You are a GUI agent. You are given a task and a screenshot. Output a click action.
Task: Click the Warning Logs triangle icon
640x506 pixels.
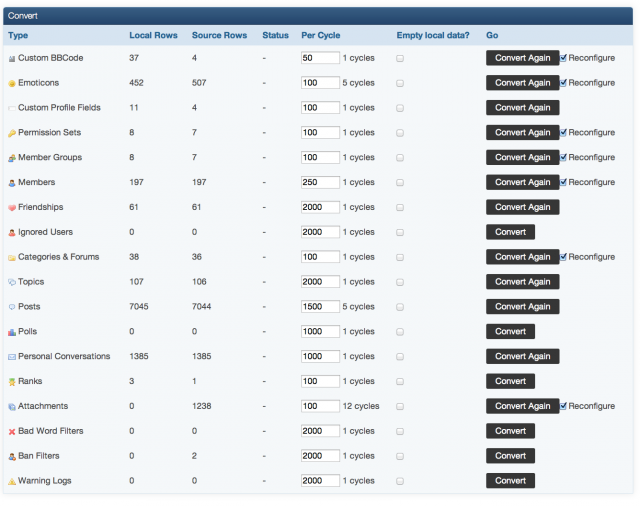[12, 482]
